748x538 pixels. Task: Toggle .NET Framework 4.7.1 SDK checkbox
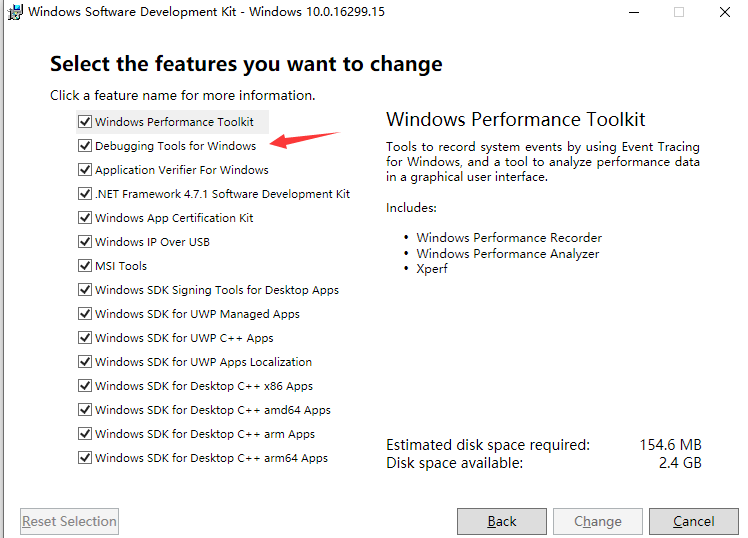pos(85,194)
